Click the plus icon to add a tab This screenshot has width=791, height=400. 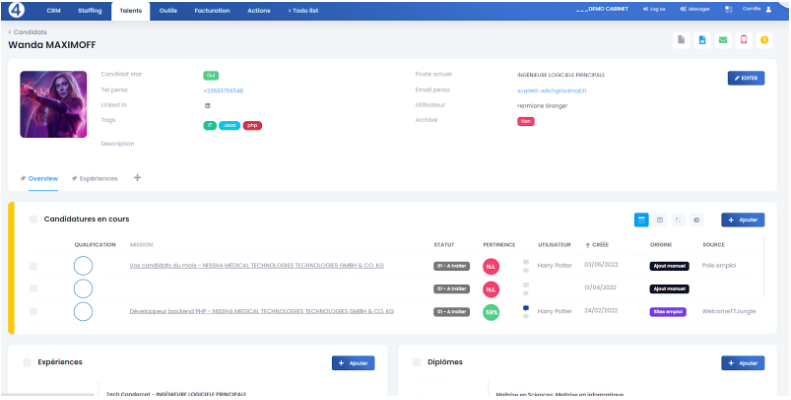pyautogui.click(x=137, y=178)
